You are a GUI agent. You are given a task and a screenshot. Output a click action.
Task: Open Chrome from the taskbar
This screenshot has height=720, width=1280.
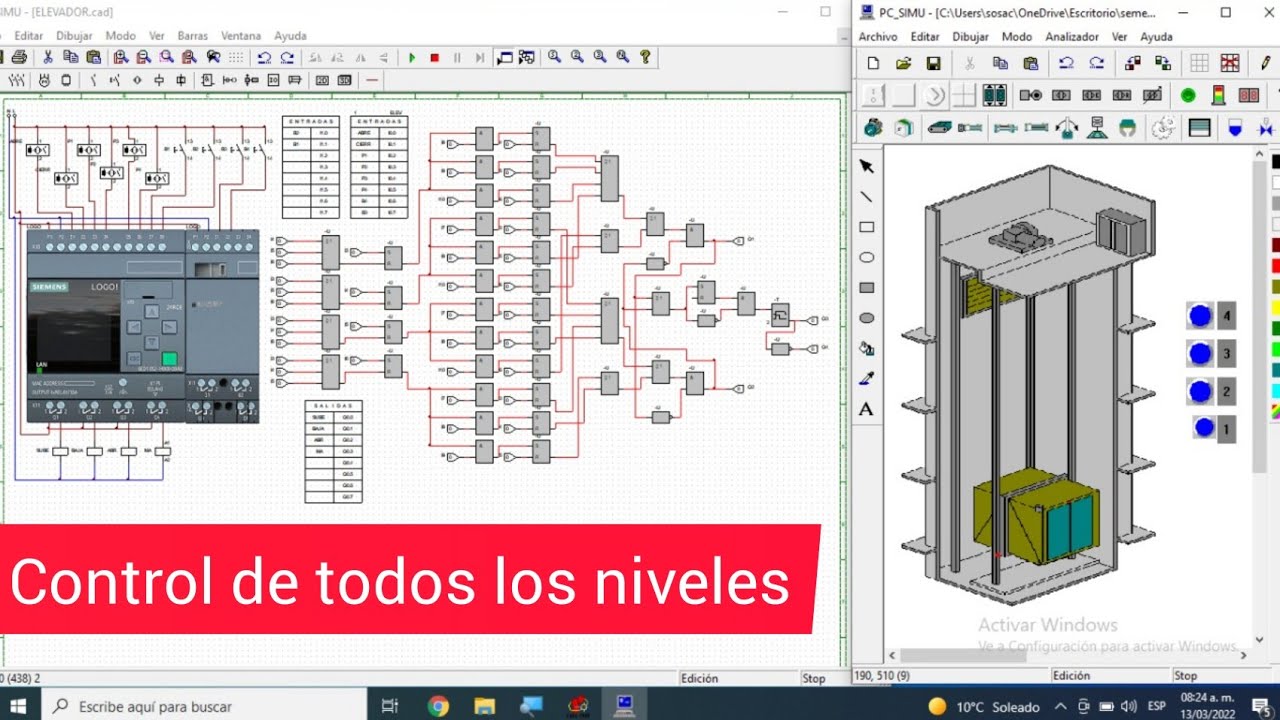click(x=438, y=706)
